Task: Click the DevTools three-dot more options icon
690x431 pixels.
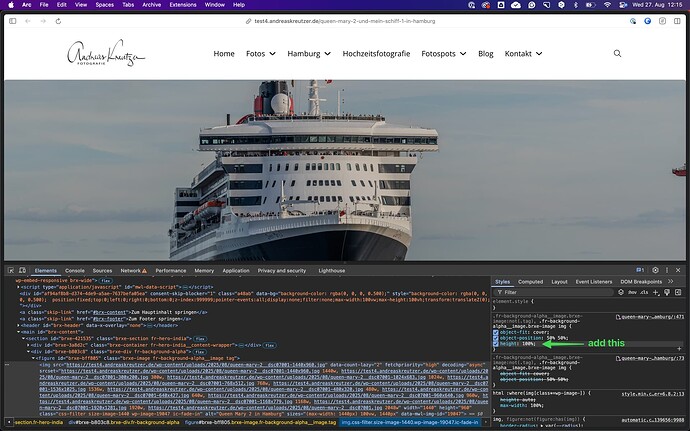Action: tap(667, 270)
